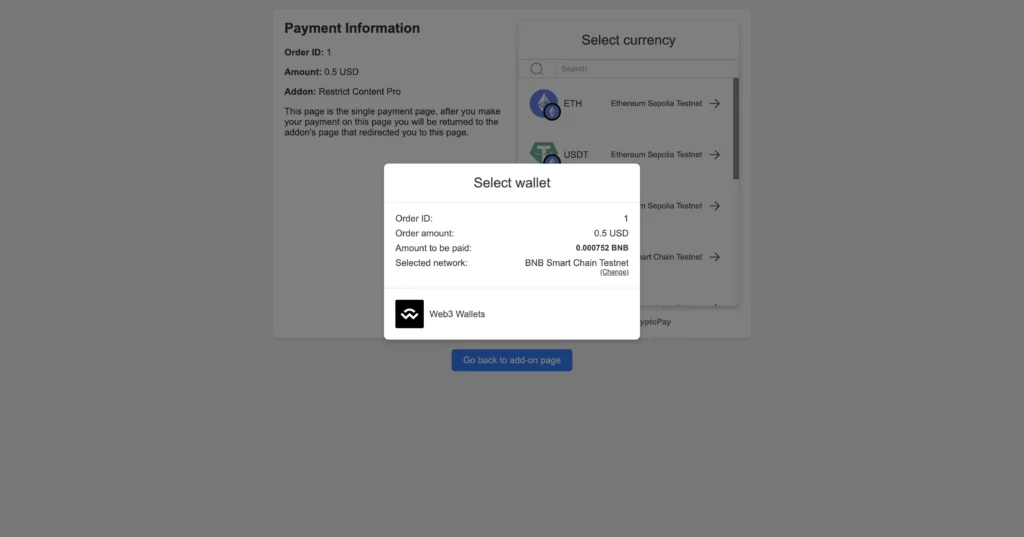The image size is (1024, 537).
Task: Select the USDT currency name label
Action: 576,155
